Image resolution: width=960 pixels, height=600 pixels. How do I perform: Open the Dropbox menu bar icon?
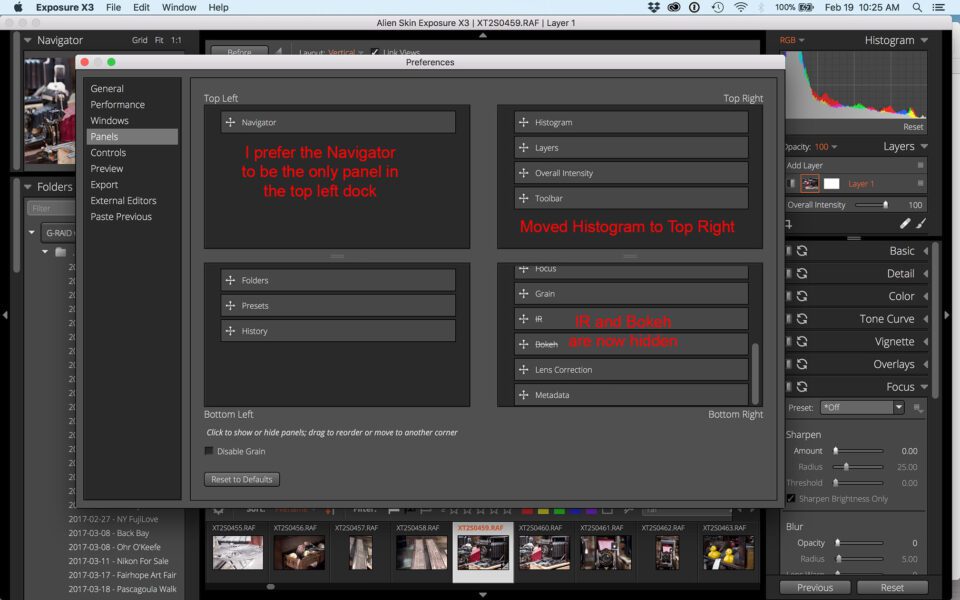(x=654, y=7)
